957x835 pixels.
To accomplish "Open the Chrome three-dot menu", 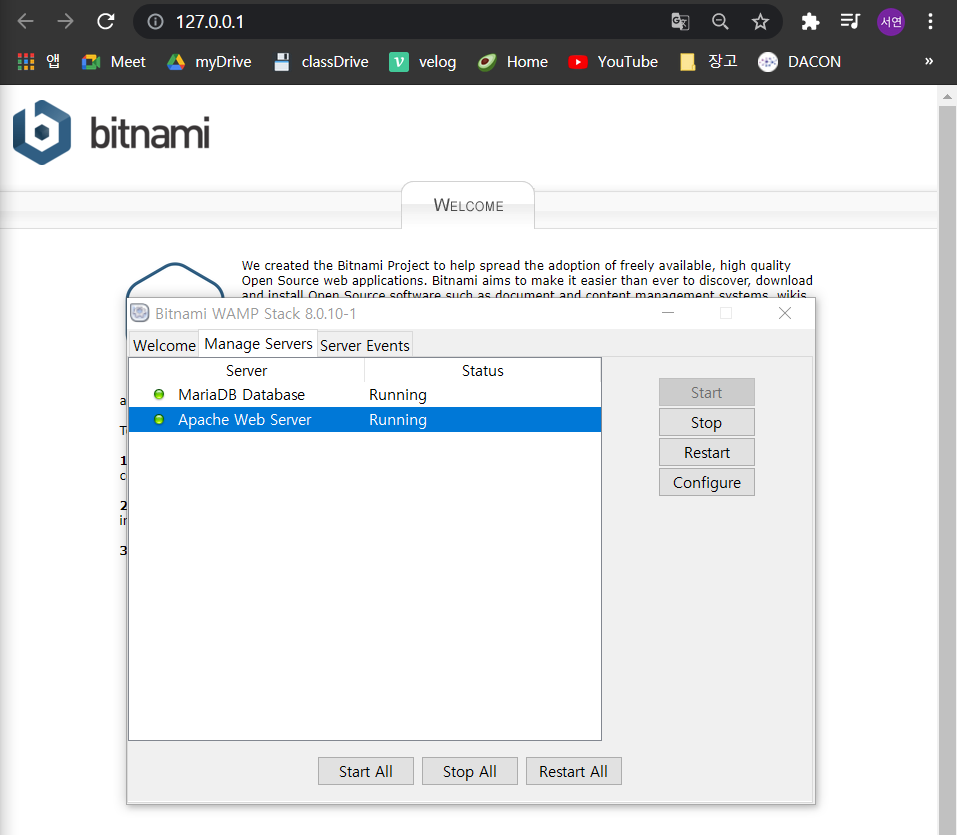I will (x=931, y=21).
